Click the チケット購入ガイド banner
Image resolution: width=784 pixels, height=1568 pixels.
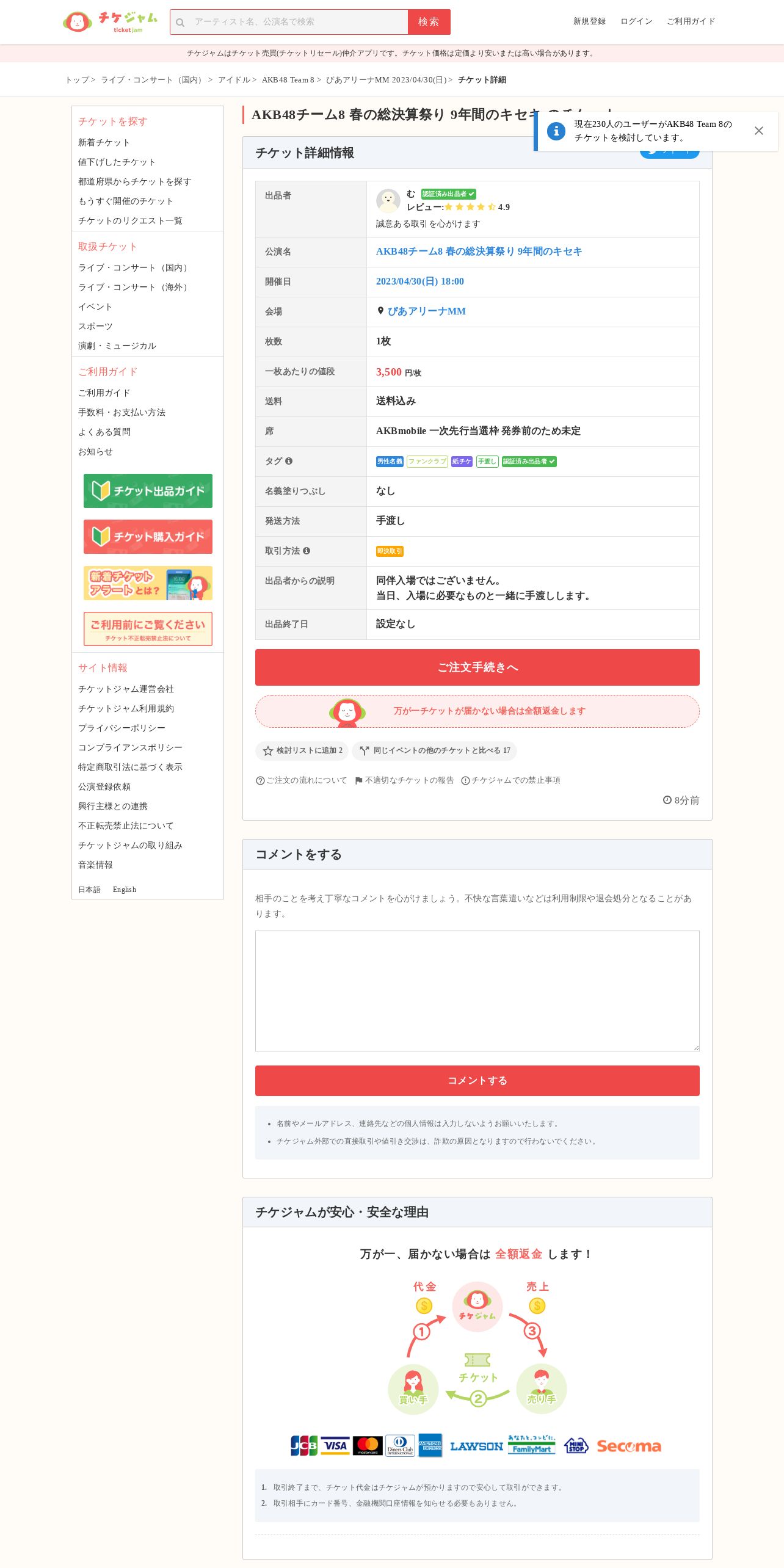pyautogui.click(x=148, y=537)
